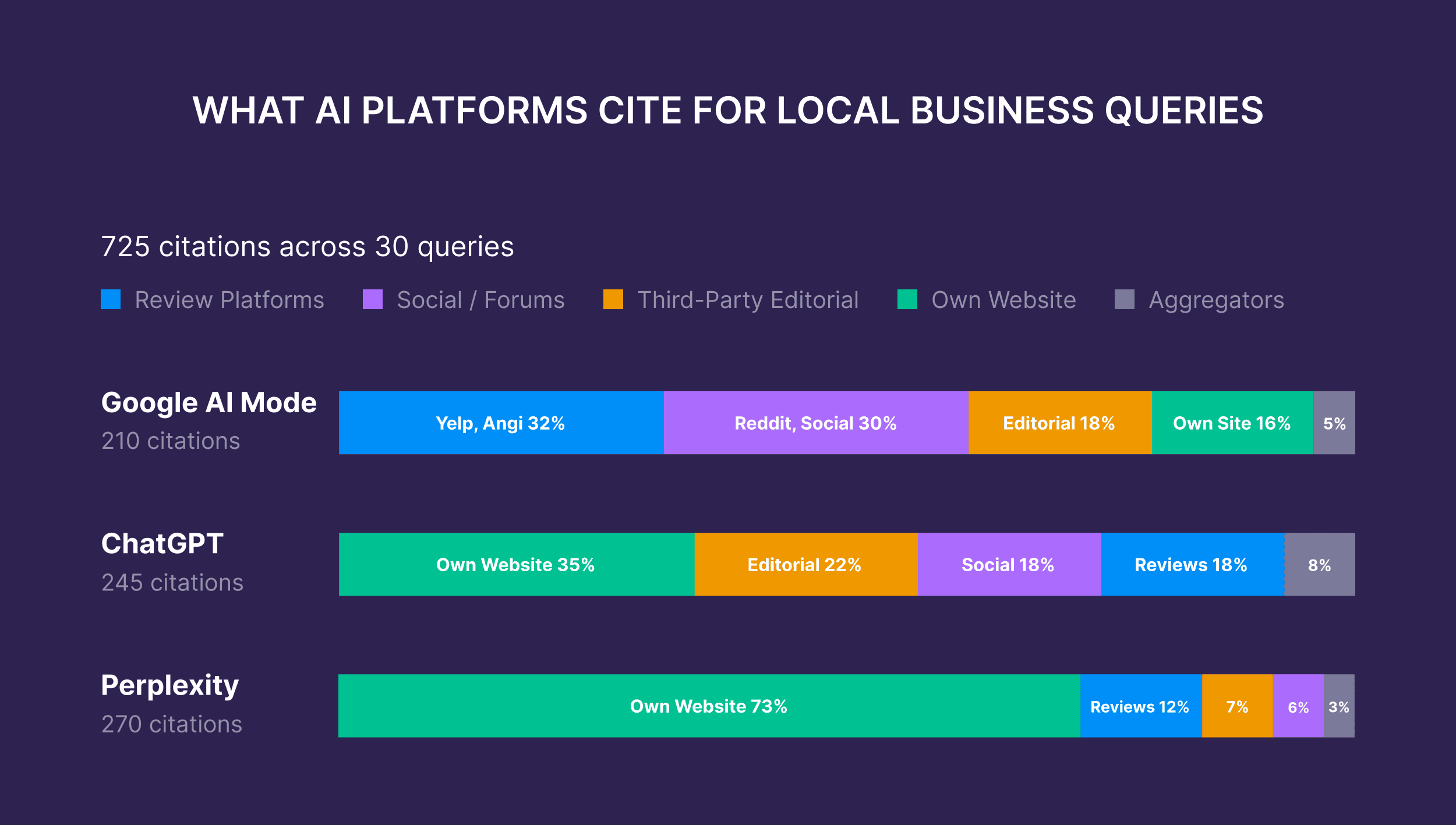Screen dimensions: 1456x825
Task: Click the chart title text
Action: (x=728, y=110)
